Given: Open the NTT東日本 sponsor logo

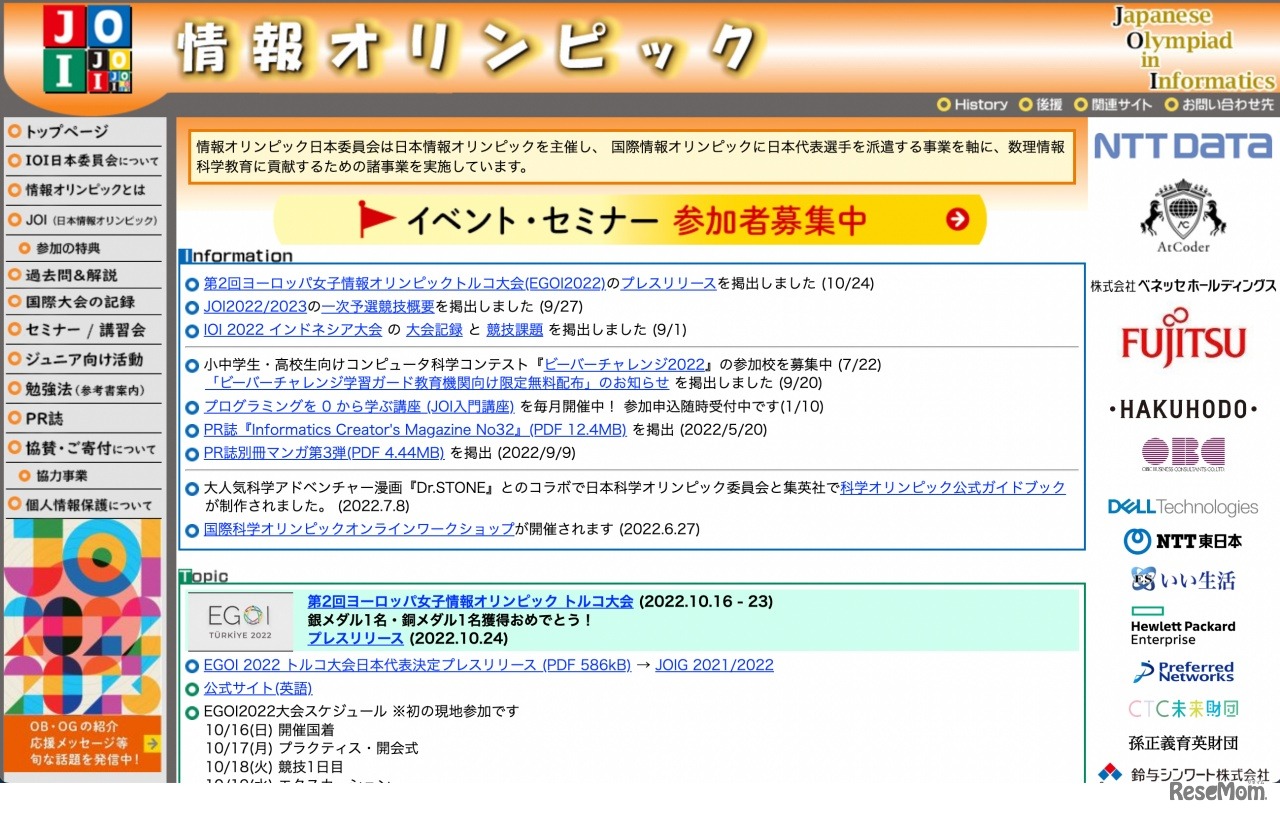Looking at the screenshot, I should tap(1183, 541).
